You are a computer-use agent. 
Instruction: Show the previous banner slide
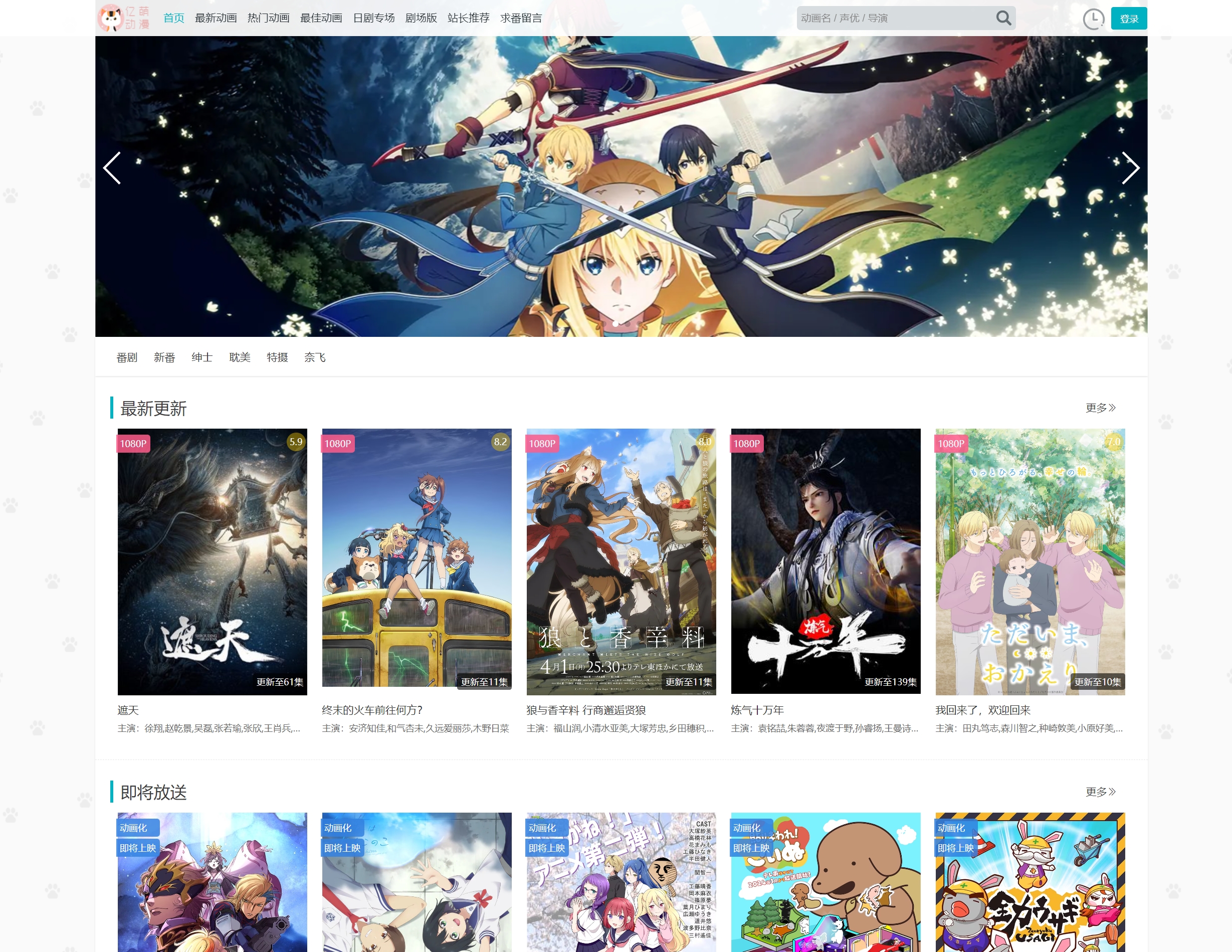[112, 168]
